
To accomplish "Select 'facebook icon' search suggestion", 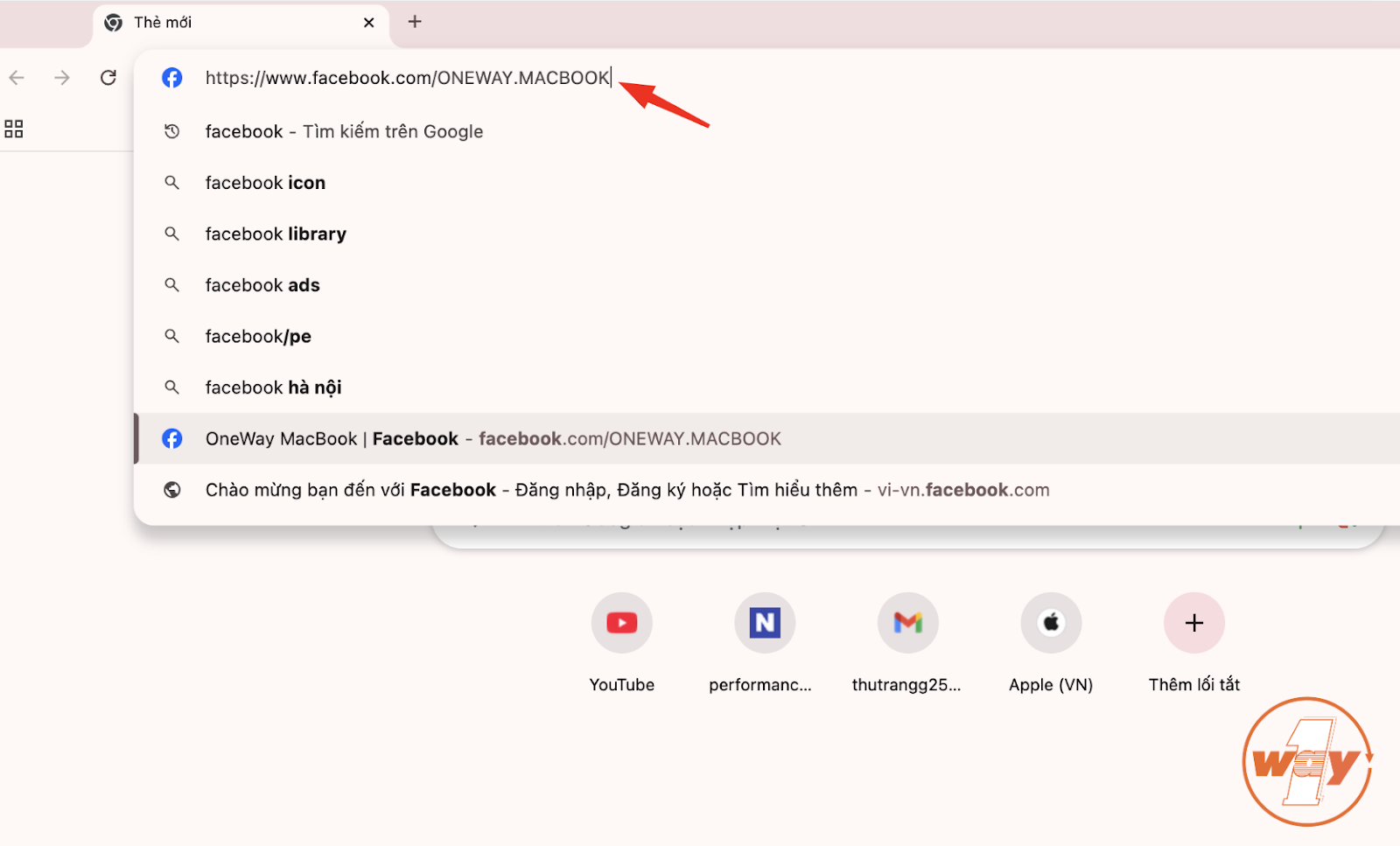I will (x=766, y=183).
